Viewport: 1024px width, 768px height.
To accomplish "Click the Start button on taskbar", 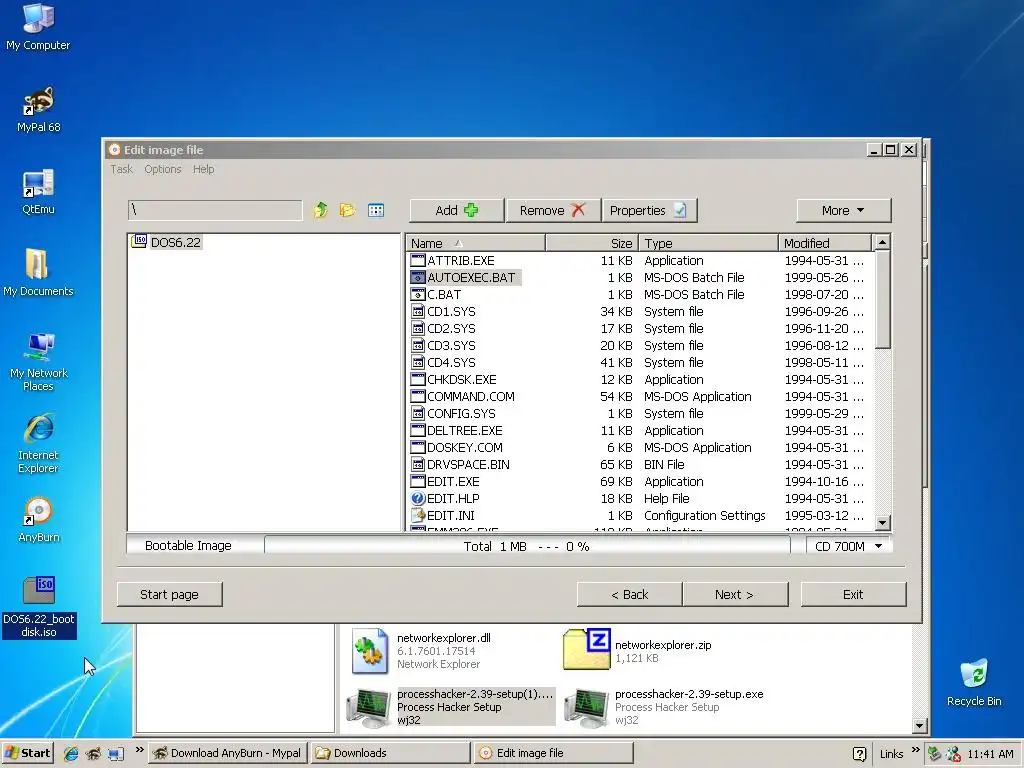I will click(x=28, y=753).
